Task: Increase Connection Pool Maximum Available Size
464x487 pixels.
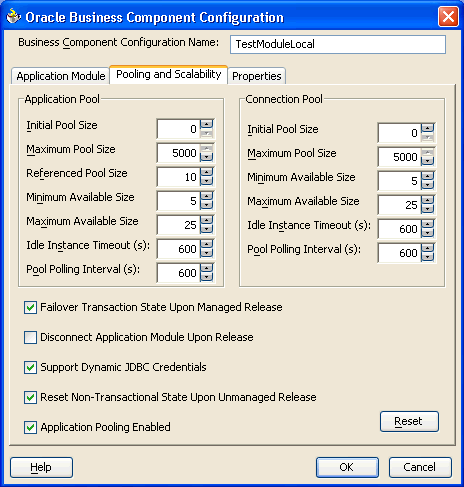Action: [428, 200]
